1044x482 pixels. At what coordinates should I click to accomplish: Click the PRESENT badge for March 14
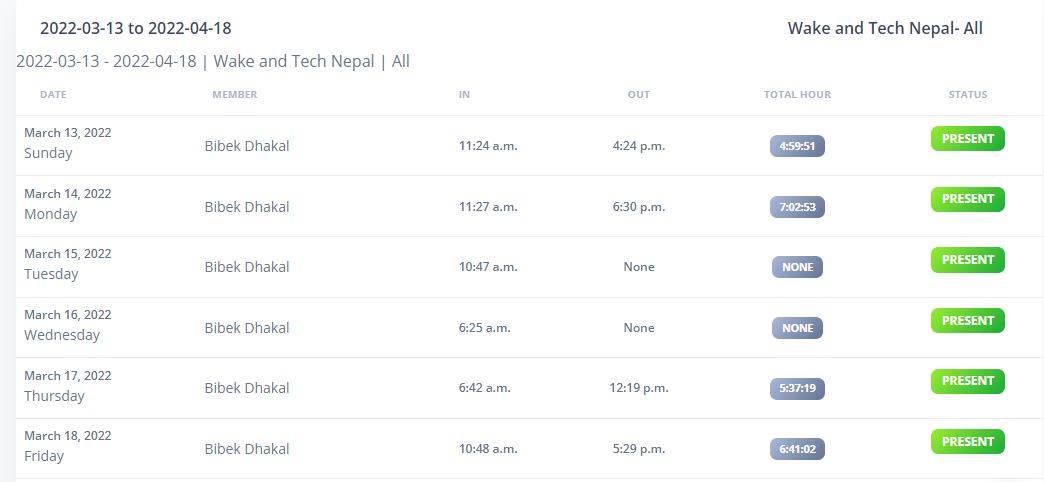pos(967,199)
